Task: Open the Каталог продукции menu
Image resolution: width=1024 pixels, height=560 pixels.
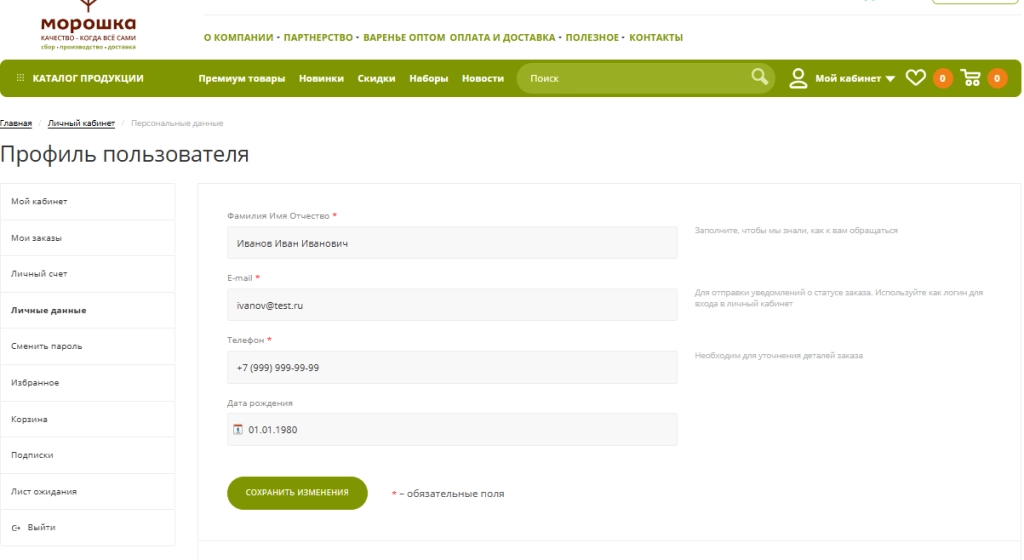Action: click(88, 79)
